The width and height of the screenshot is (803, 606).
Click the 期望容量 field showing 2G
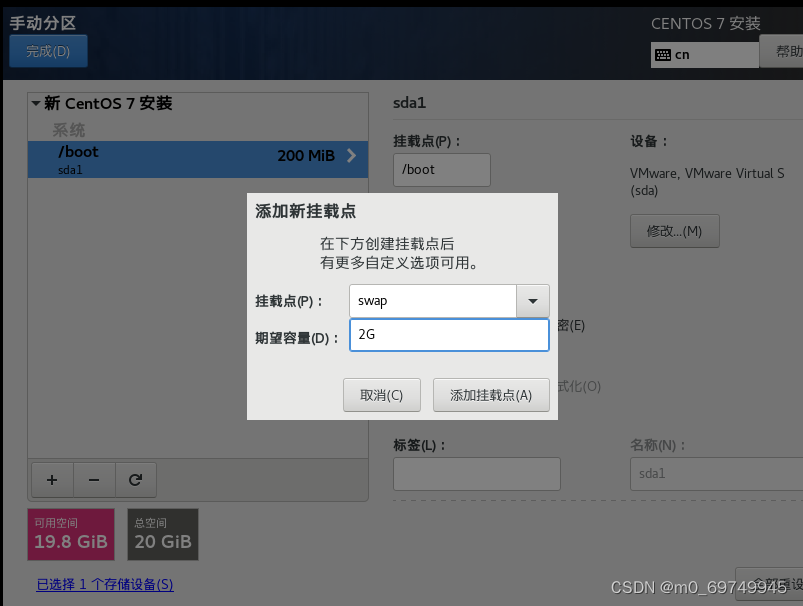click(448, 334)
